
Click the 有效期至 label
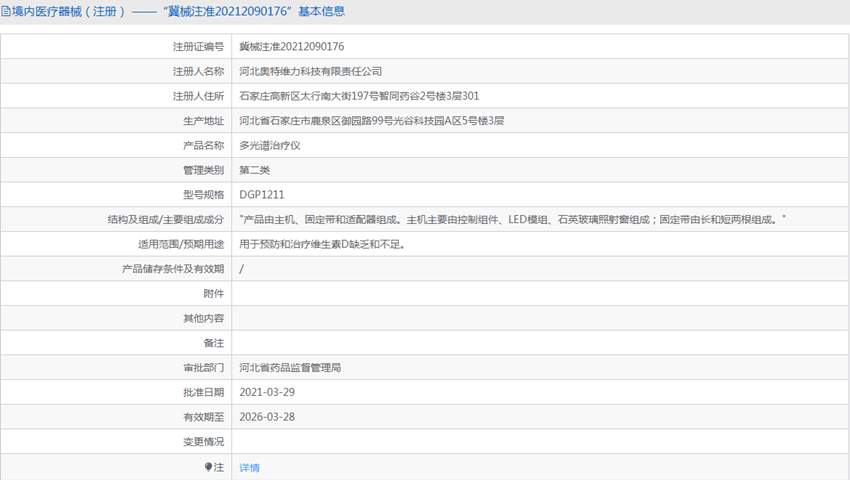point(203,417)
